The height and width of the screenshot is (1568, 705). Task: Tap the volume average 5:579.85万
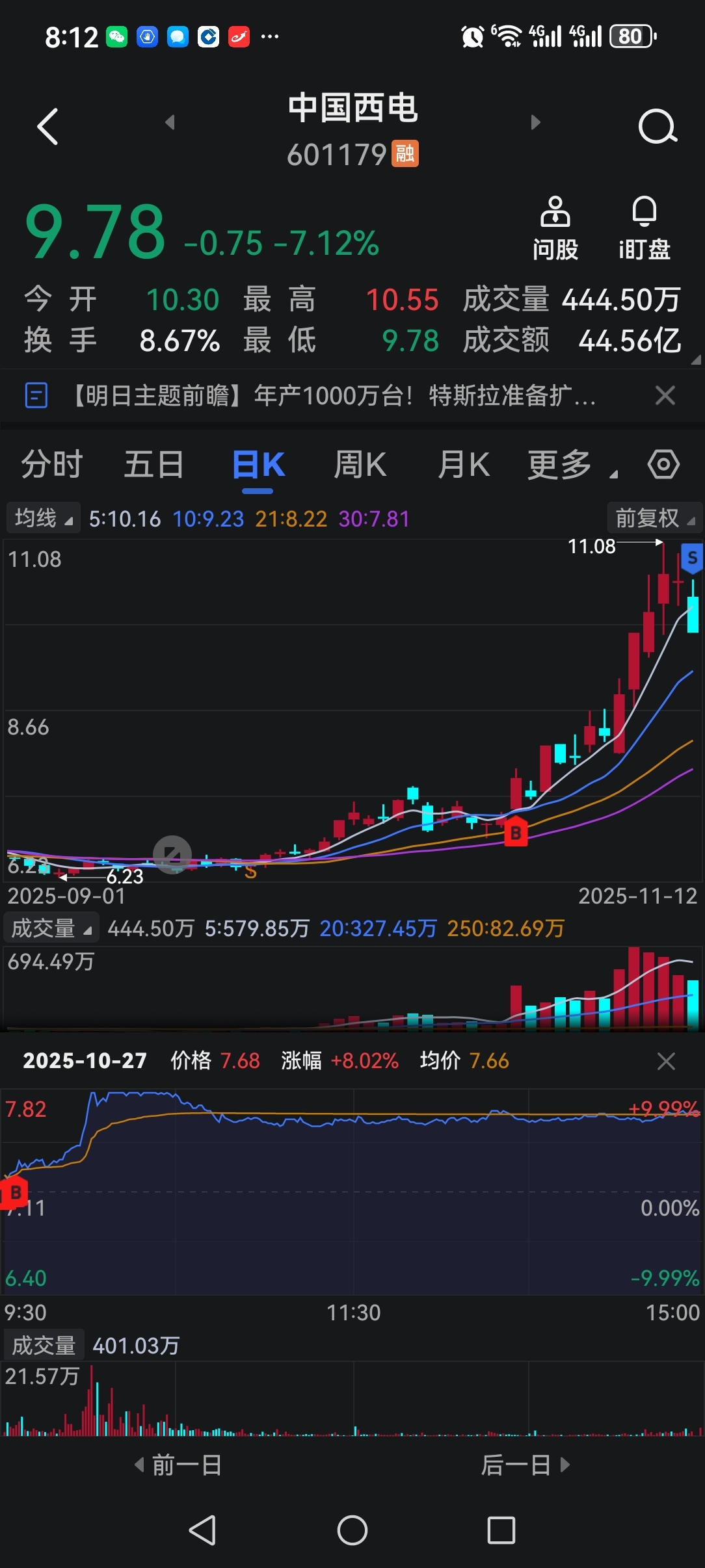tap(257, 928)
